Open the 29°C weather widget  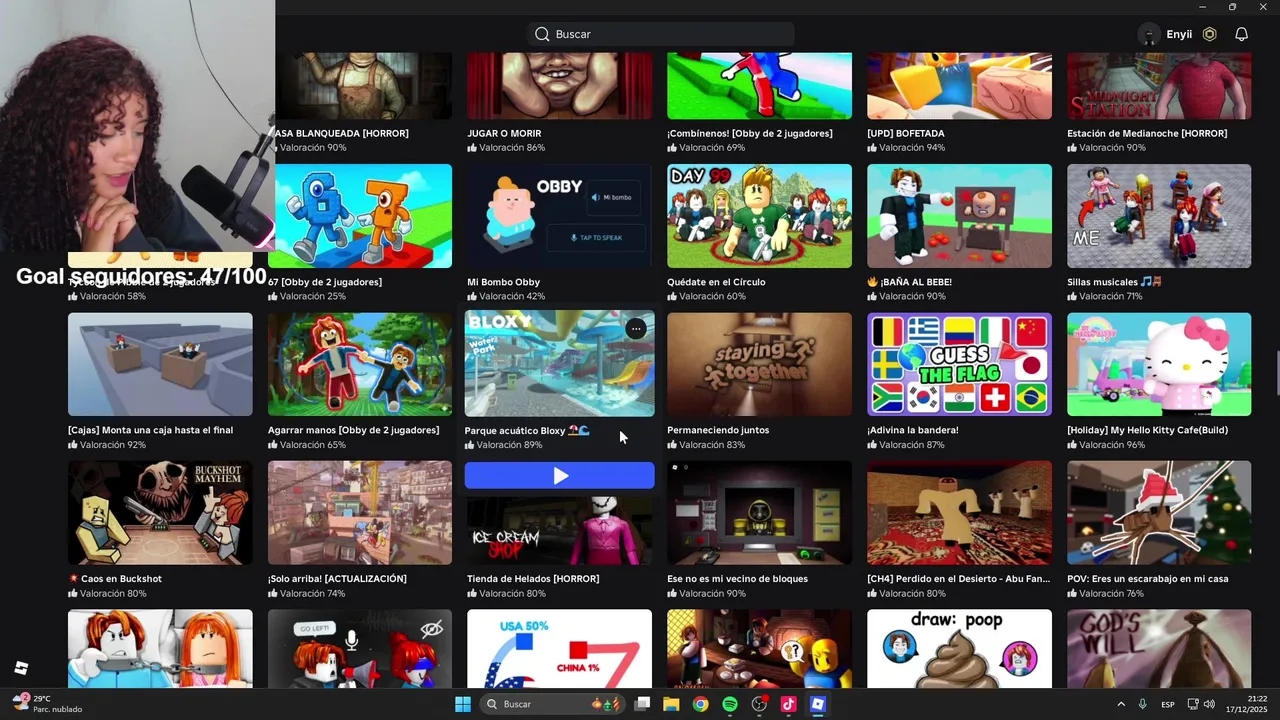tap(48, 704)
